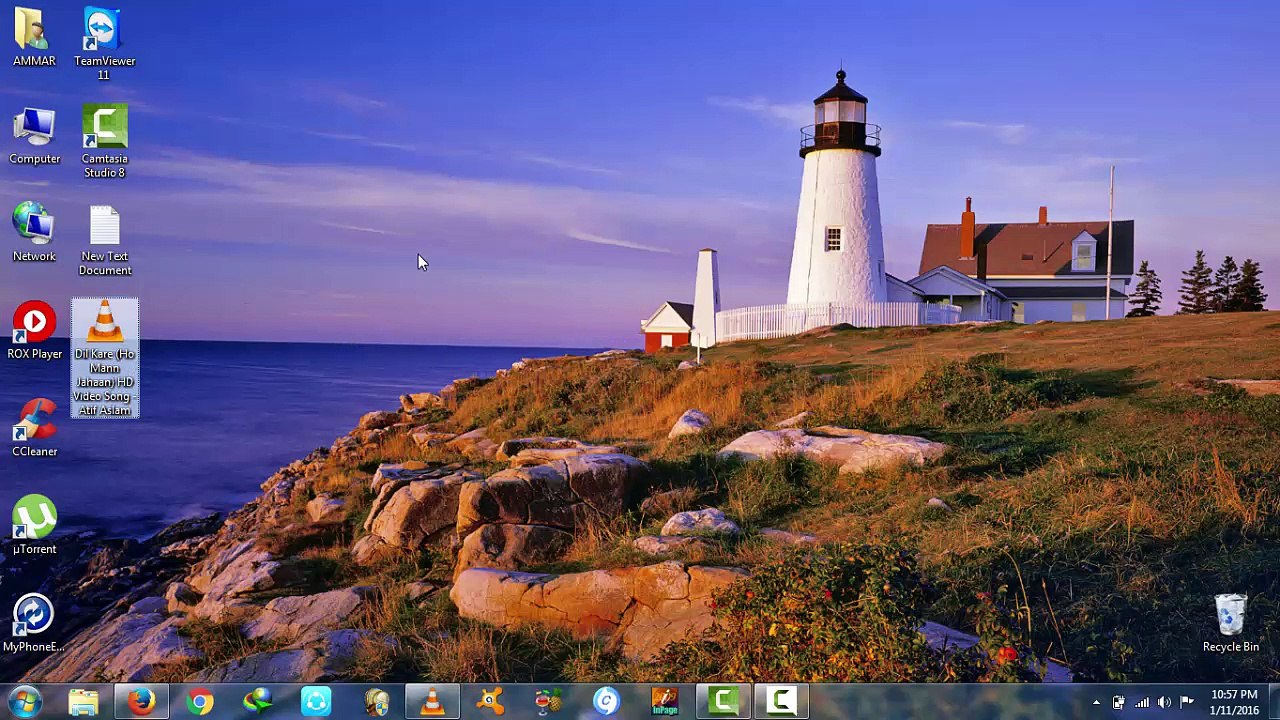Select the AMMAR folder on desktop

coord(34,32)
